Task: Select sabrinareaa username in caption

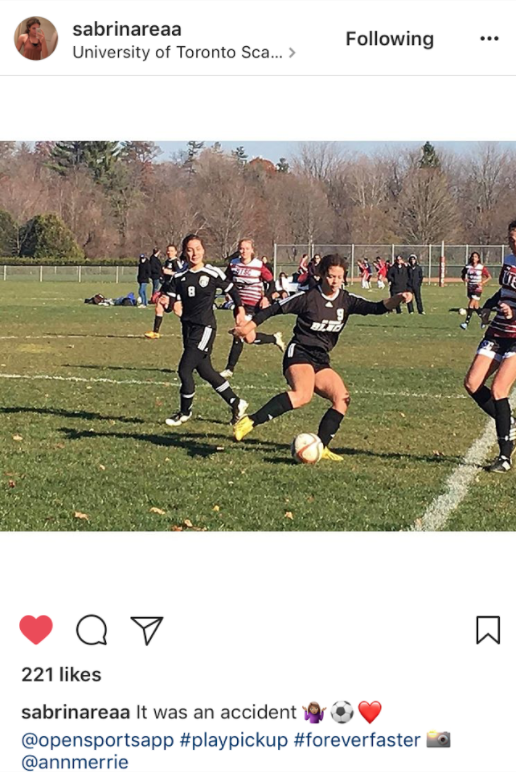Action: (x=76, y=712)
